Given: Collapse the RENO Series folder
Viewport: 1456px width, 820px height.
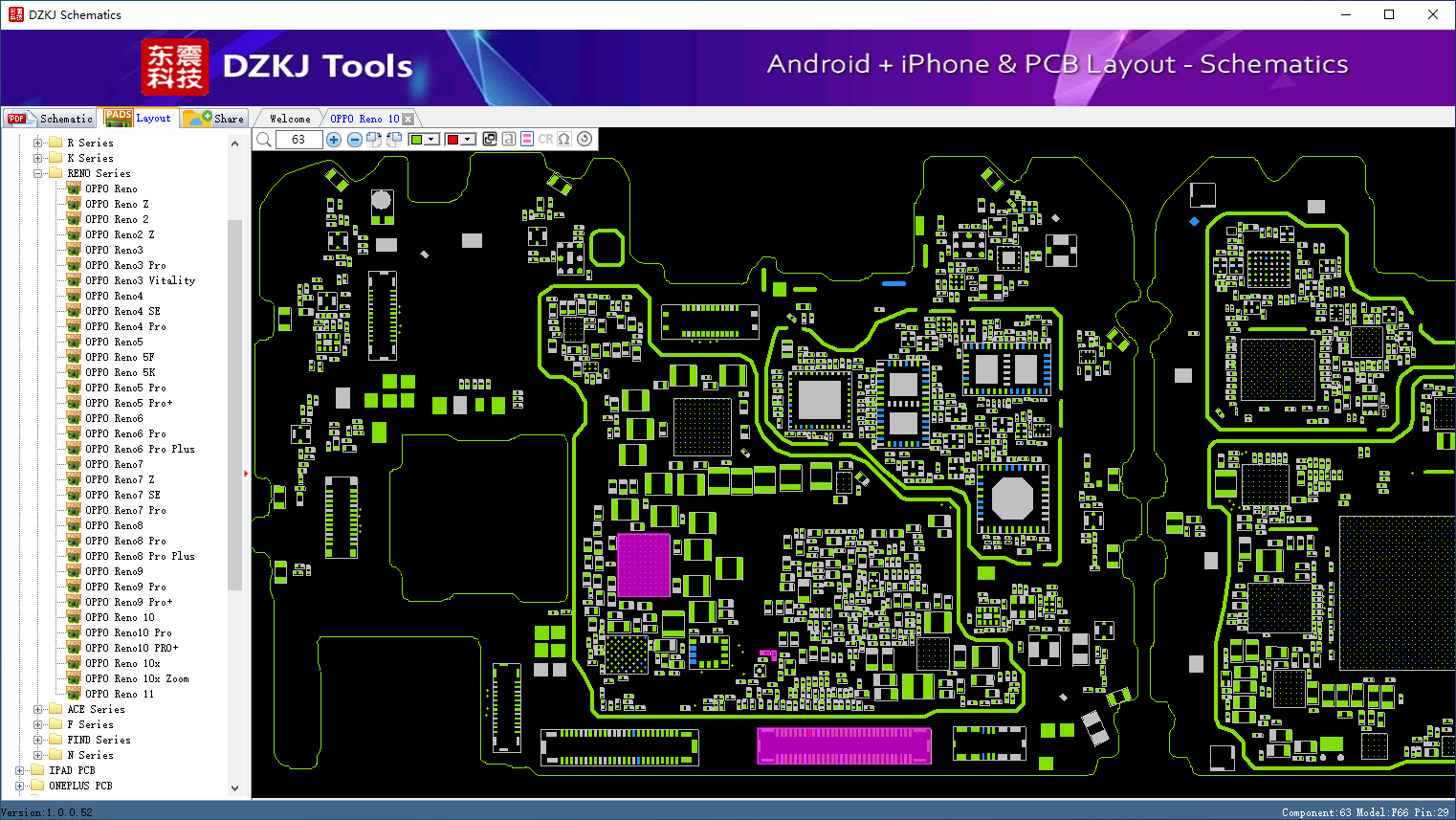Looking at the screenshot, I should point(38,173).
